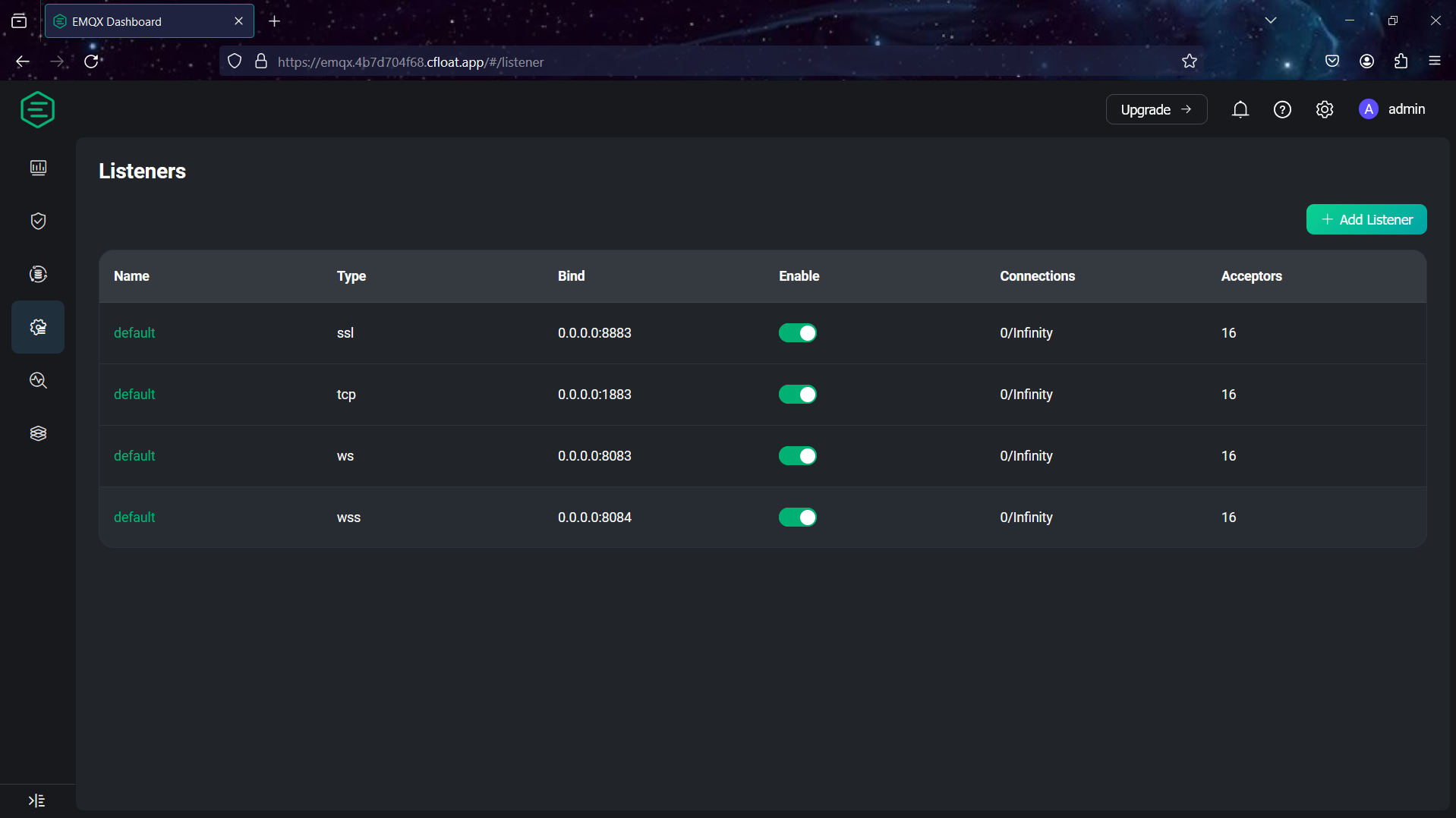Open the Pocket save icon

click(x=1332, y=61)
